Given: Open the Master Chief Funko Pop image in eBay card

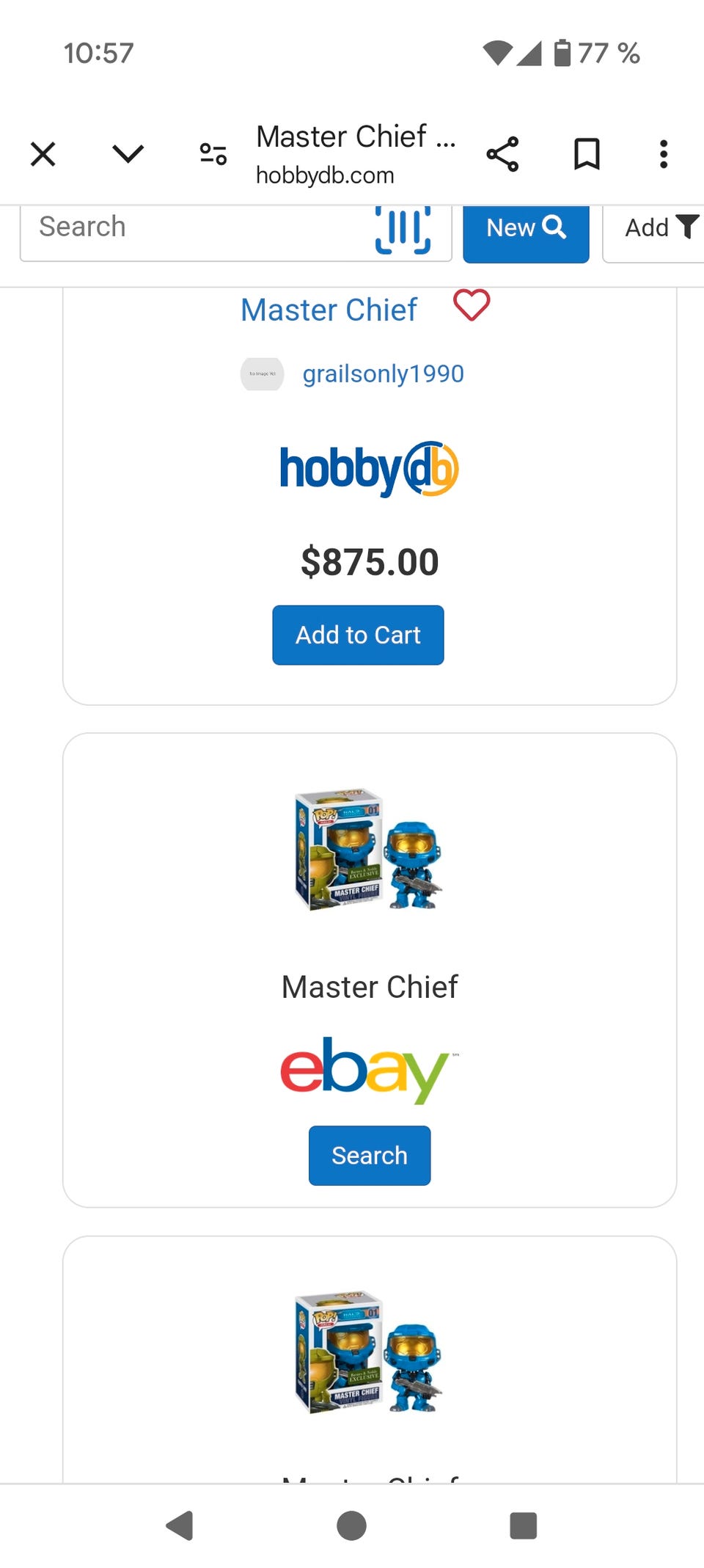Looking at the screenshot, I should click(369, 850).
